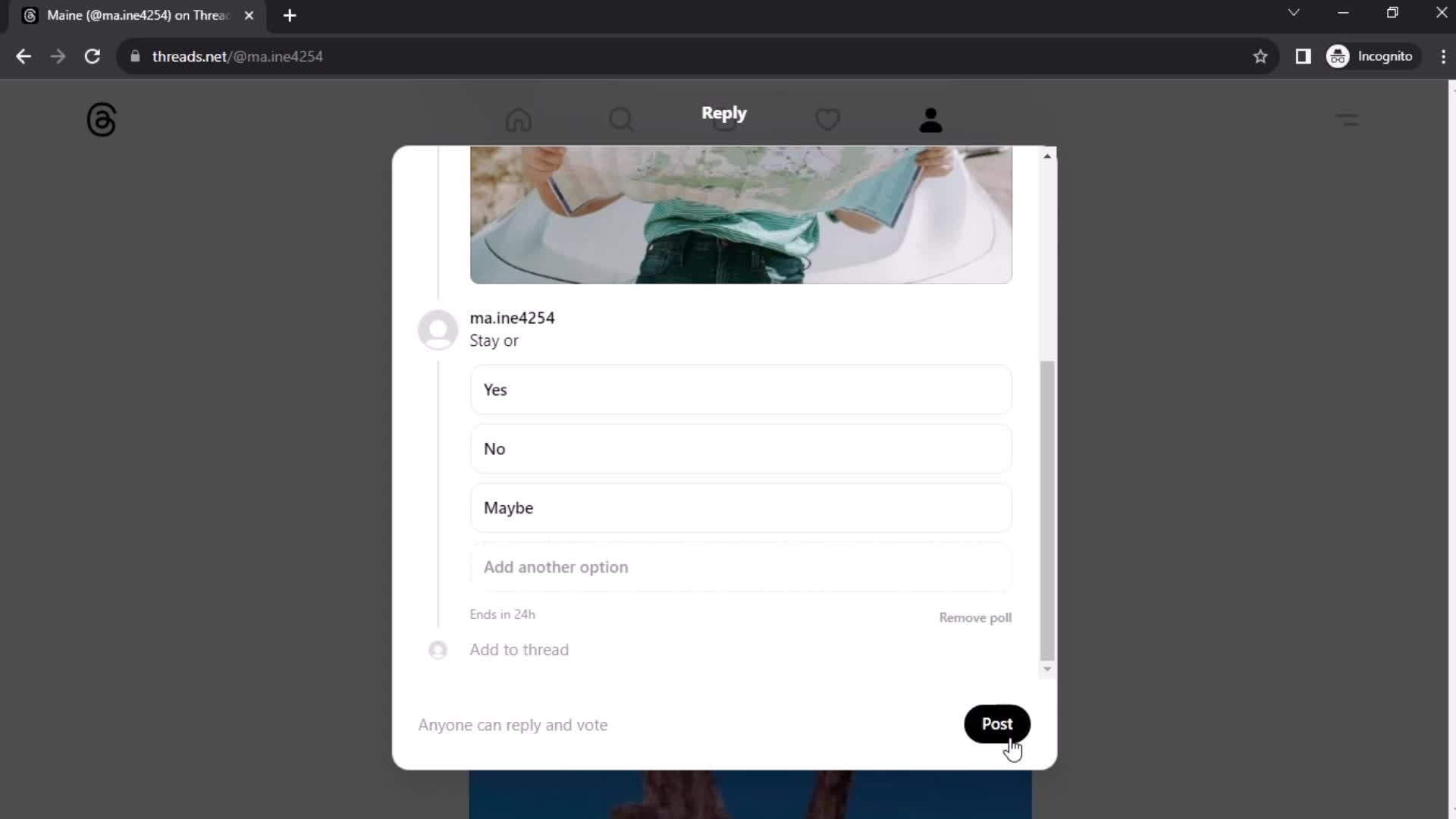Image resolution: width=1456 pixels, height=819 pixels.
Task: Select the Maybe poll option
Action: [740, 507]
